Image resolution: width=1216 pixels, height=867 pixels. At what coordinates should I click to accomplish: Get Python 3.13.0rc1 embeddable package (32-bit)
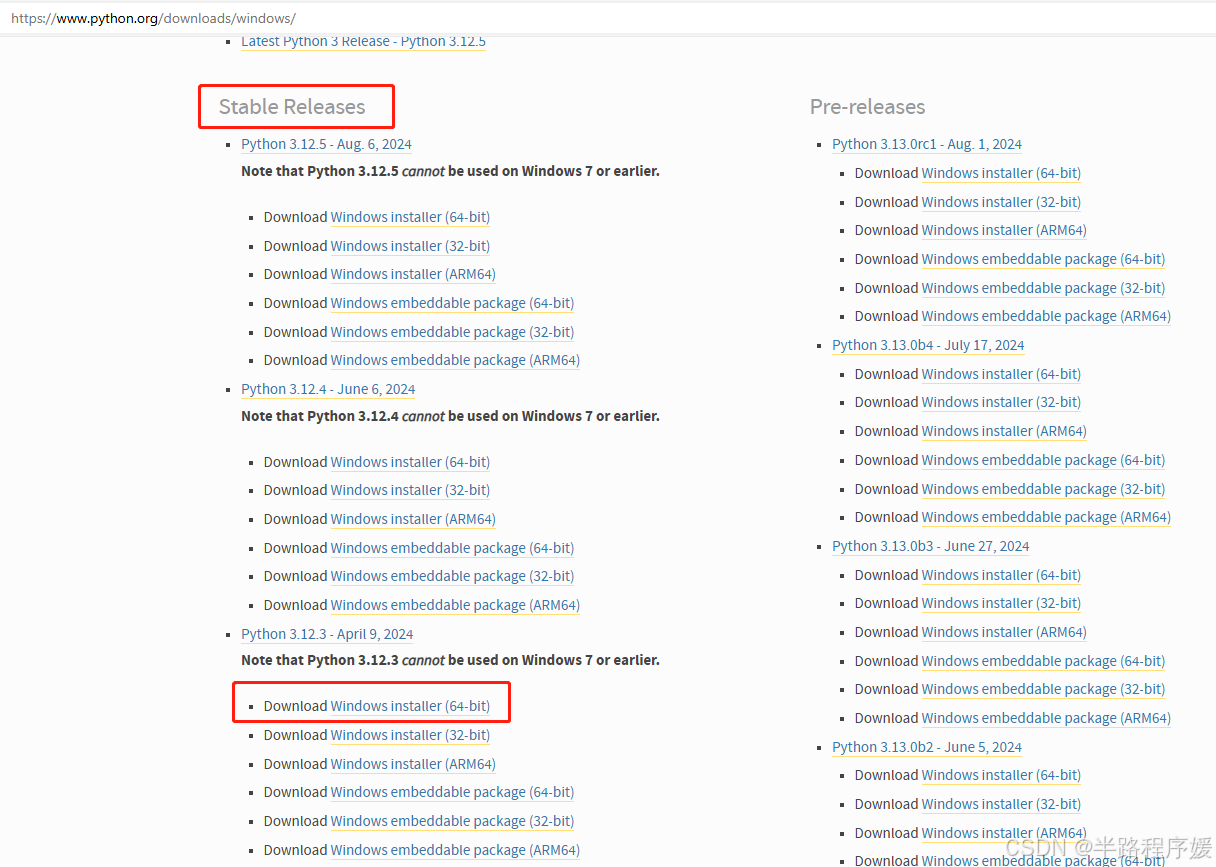click(1043, 288)
